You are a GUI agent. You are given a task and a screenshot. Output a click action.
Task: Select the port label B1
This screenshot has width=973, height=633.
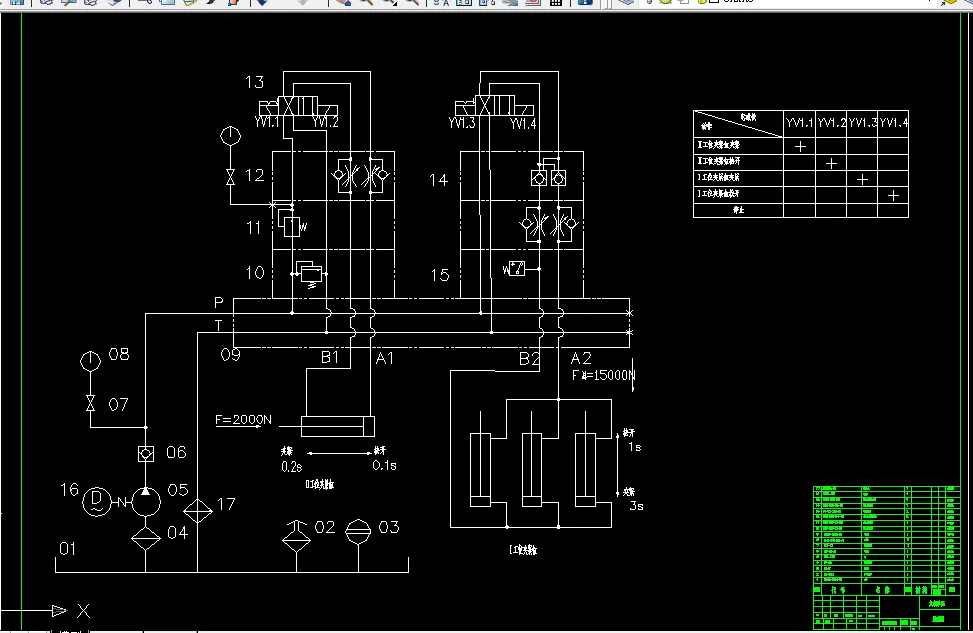click(x=330, y=357)
